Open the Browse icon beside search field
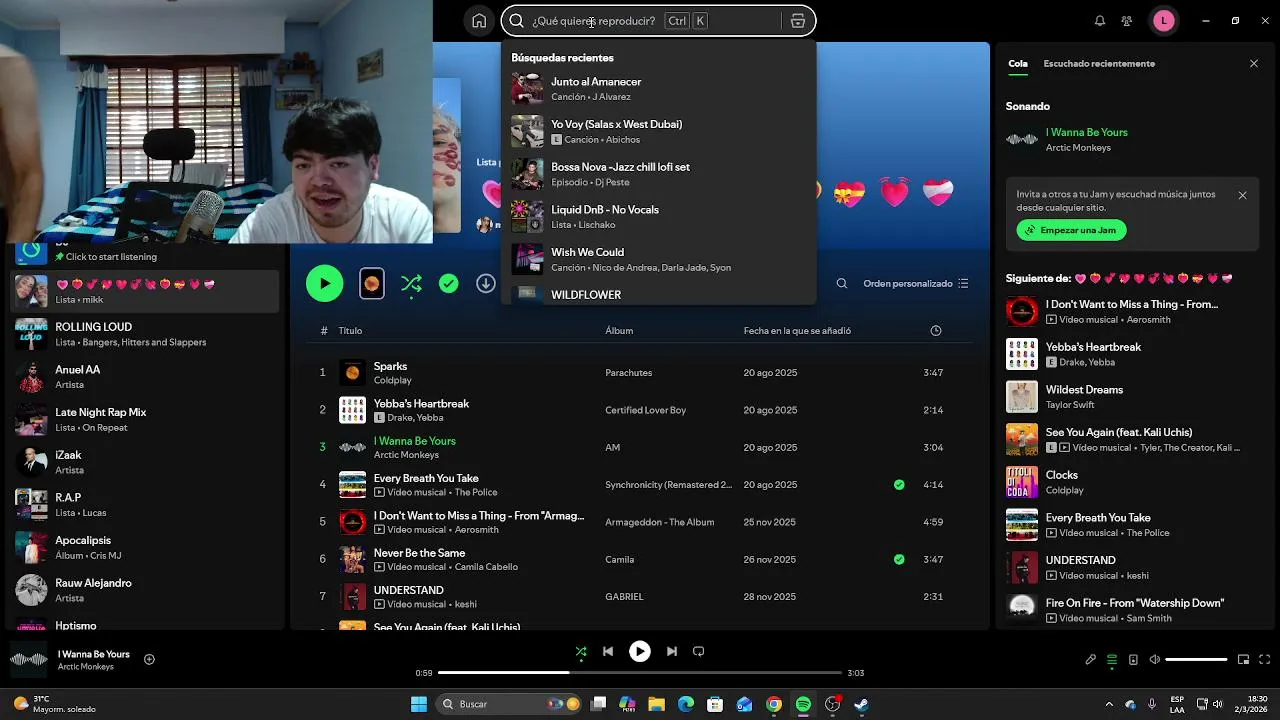 (x=797, y=21)
